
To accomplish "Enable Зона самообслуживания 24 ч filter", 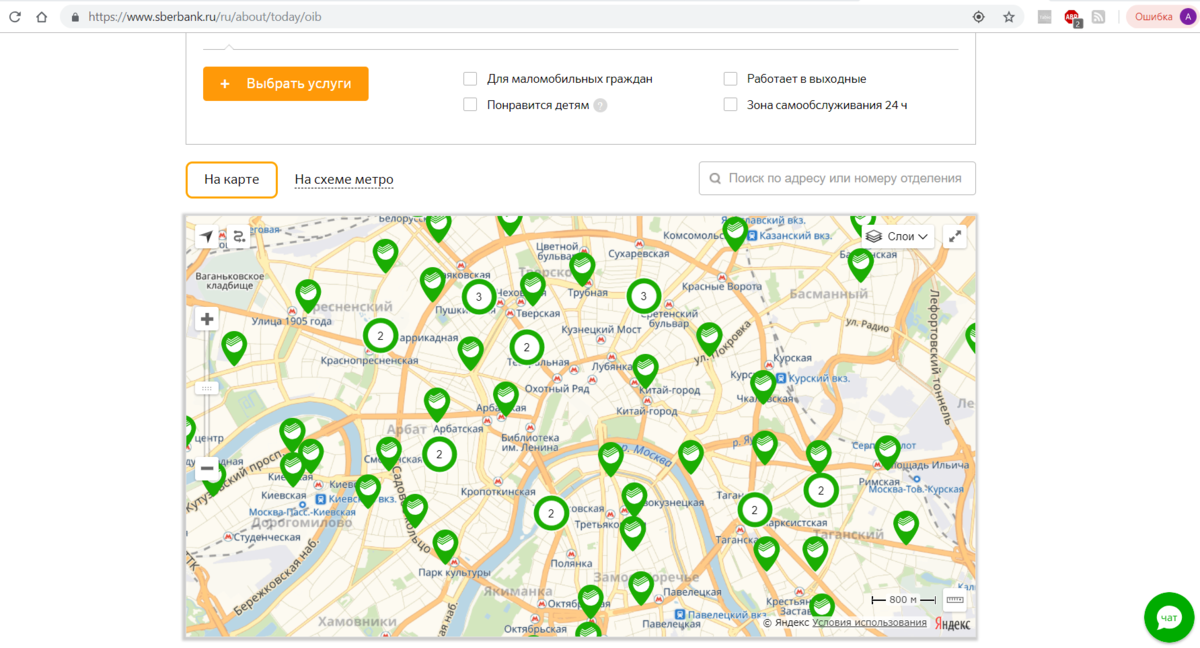I will pos(730,104).
